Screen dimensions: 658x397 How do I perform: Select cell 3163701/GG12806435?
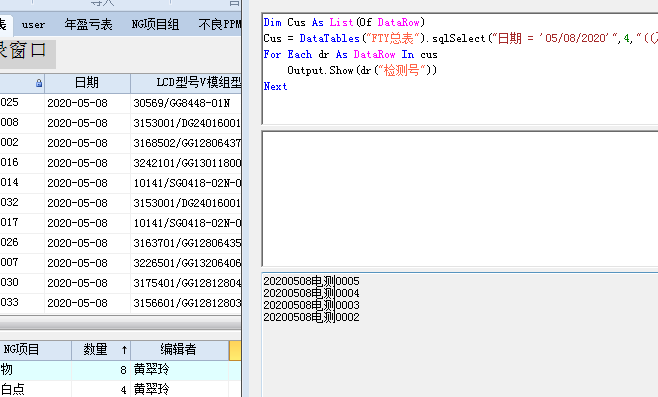[186, 243]
